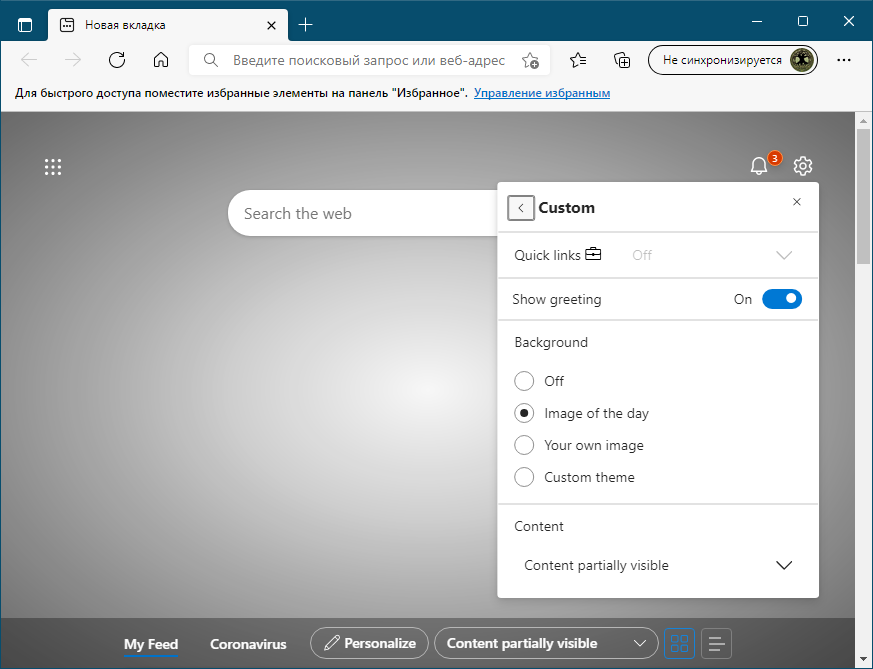Click the vertical scrollbar thumb
The image size is (873, 669).
point(864,196)
